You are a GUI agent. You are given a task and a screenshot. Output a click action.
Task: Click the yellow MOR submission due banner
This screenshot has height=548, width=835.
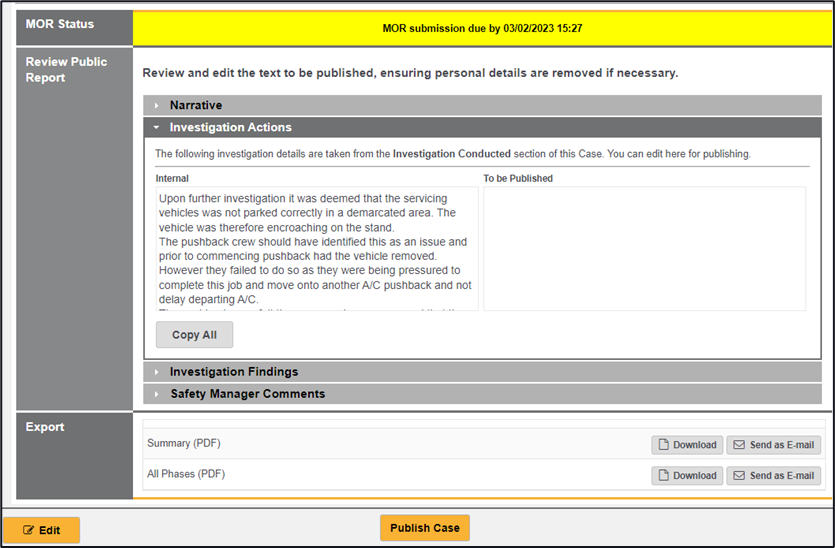click(x=482, y=28)
